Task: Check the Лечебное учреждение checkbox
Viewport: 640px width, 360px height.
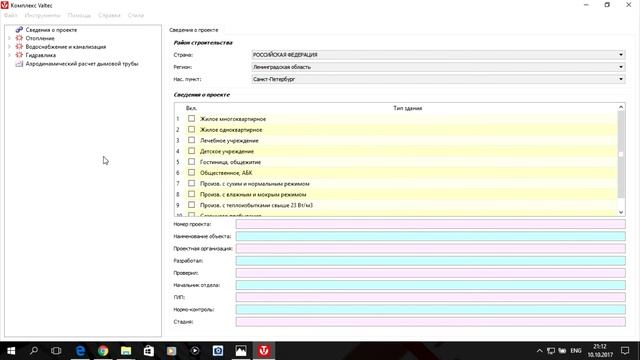Action: pos(191,140)
